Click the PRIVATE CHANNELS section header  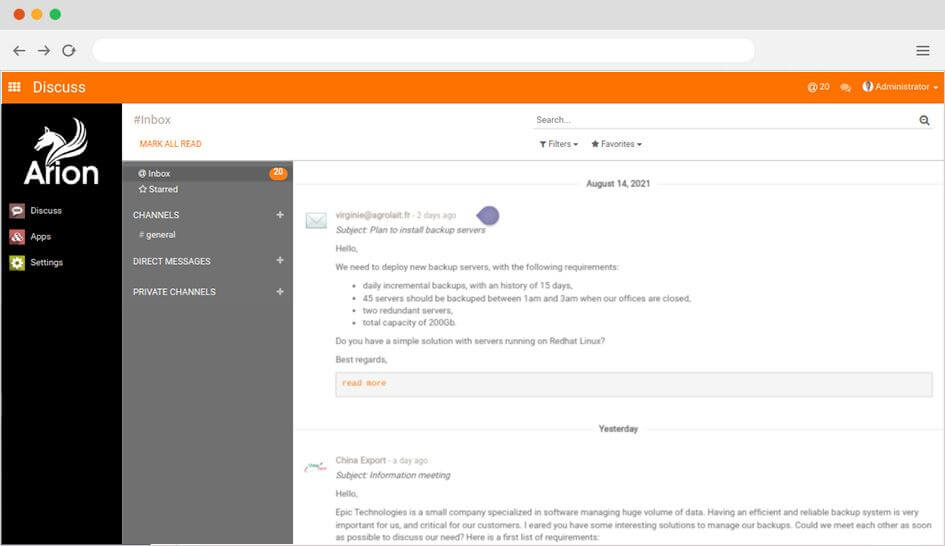pos(174,292)
